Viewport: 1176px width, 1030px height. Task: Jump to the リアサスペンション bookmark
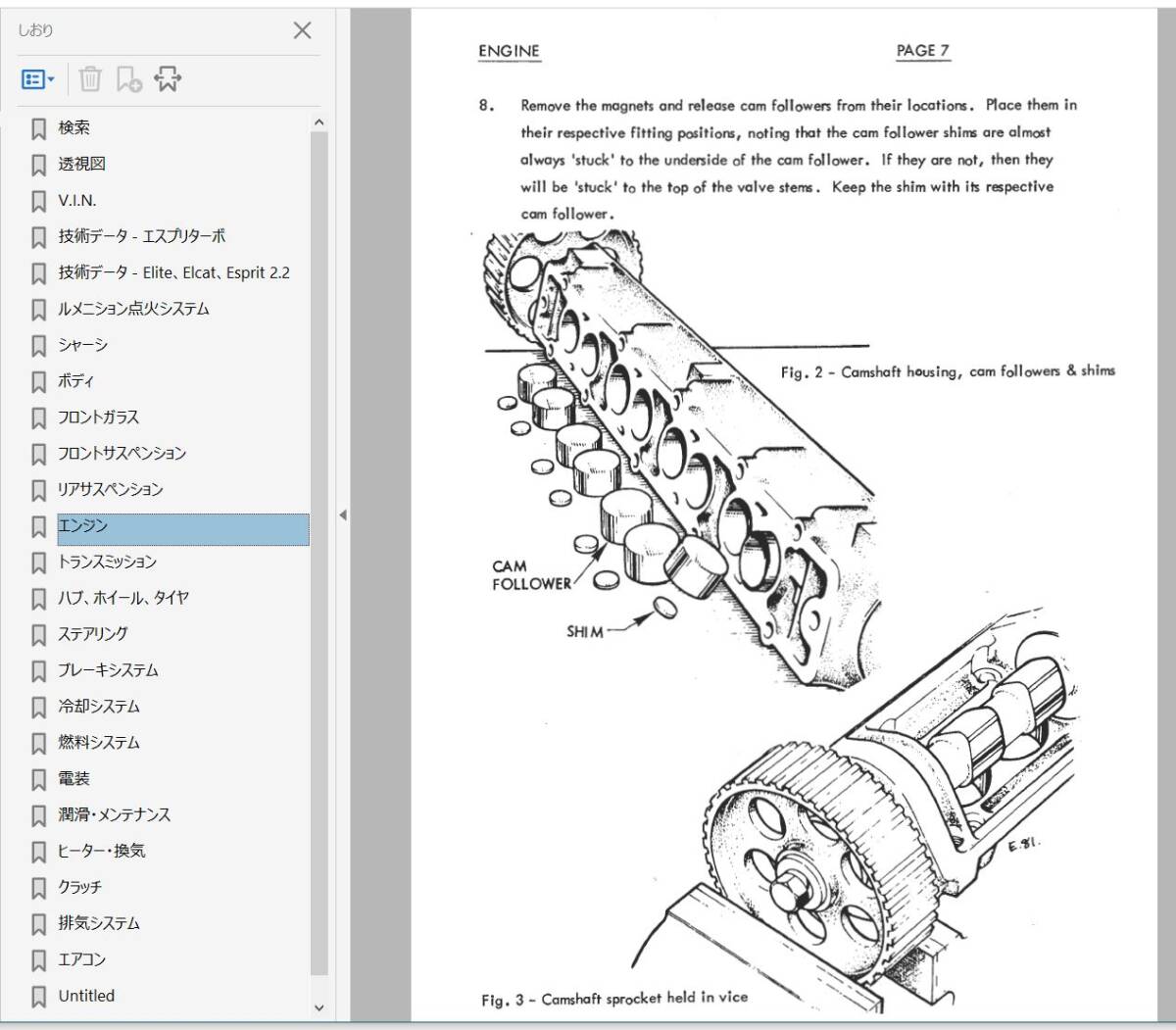[x=110, y=490]
